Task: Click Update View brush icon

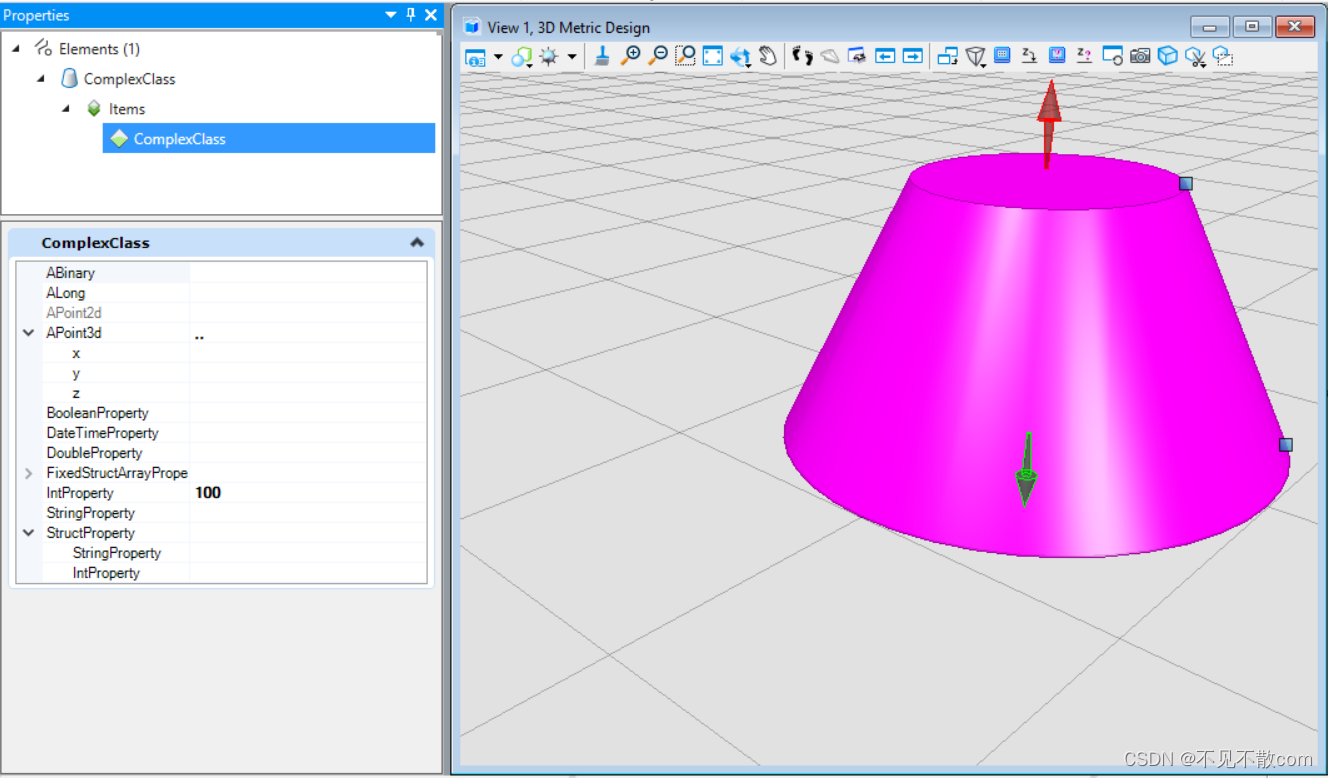Action: [x=602, y=56]
